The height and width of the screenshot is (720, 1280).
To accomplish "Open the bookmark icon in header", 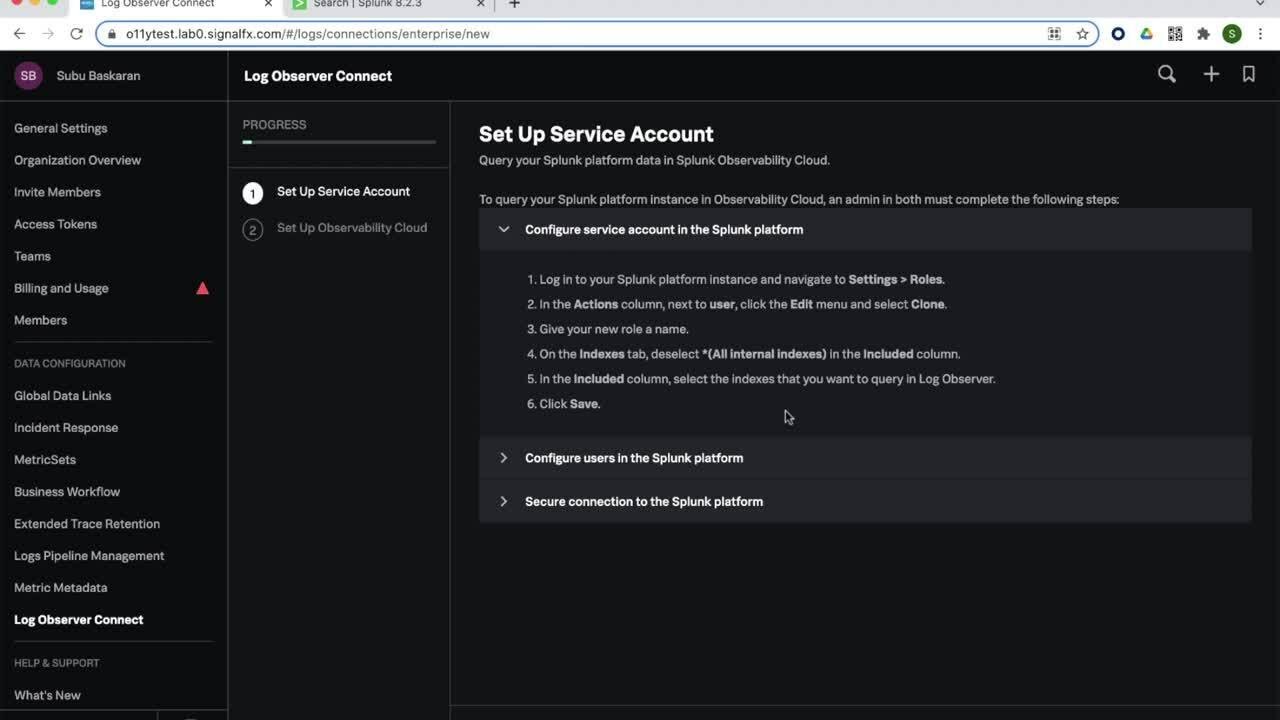I will pyautogui.click(x=1249, y=74).
